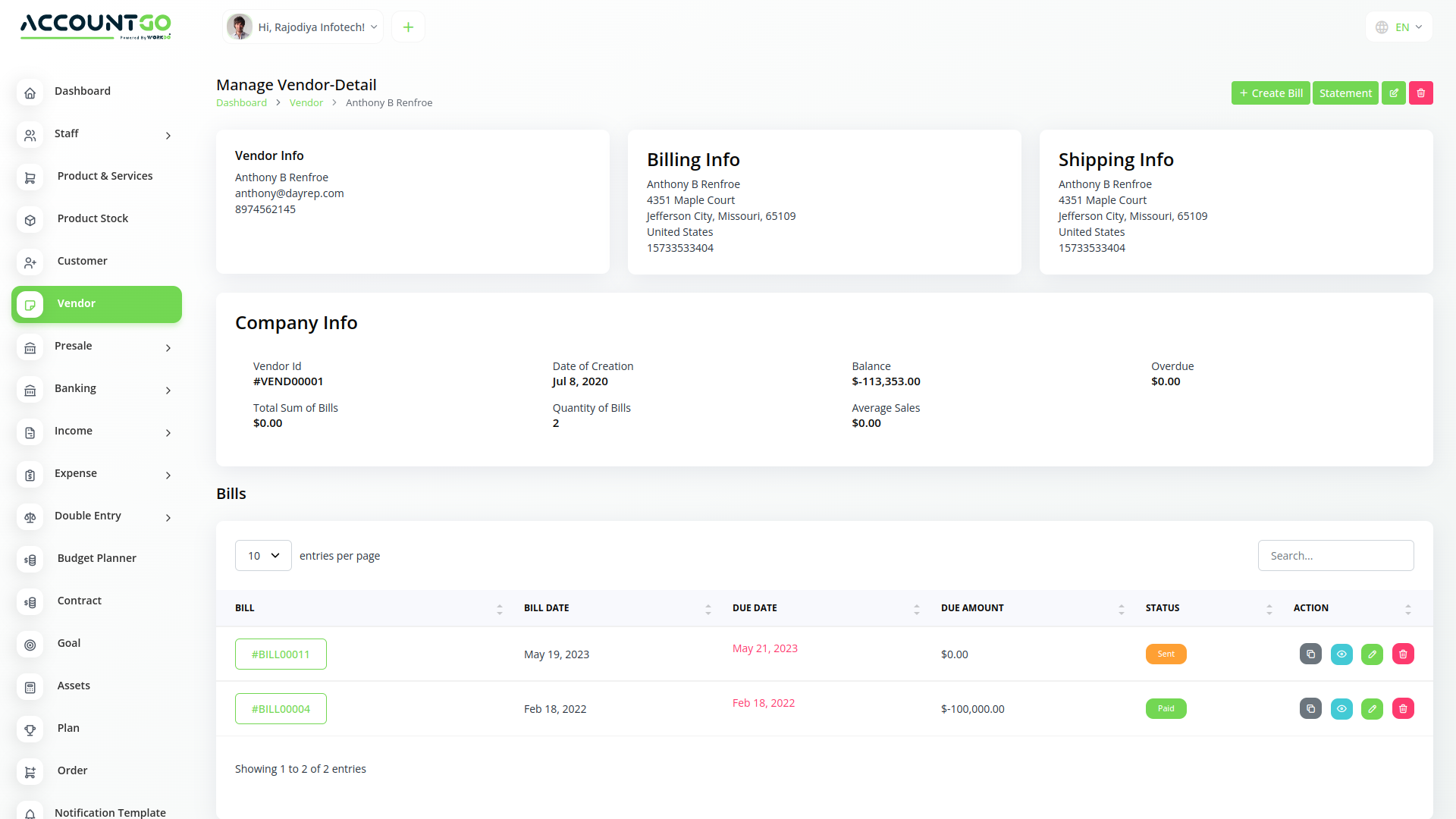This screenshot has width=1456, height=819.
Task: Open the entries per page dropdown
Action: [x=263, y=556]
